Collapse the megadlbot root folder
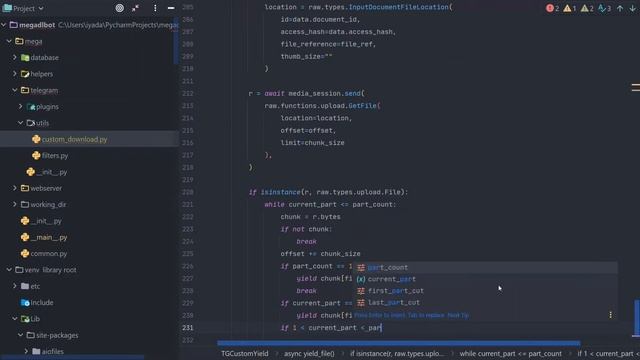This screenshot has height=360, width=640. tap(4, 25)
